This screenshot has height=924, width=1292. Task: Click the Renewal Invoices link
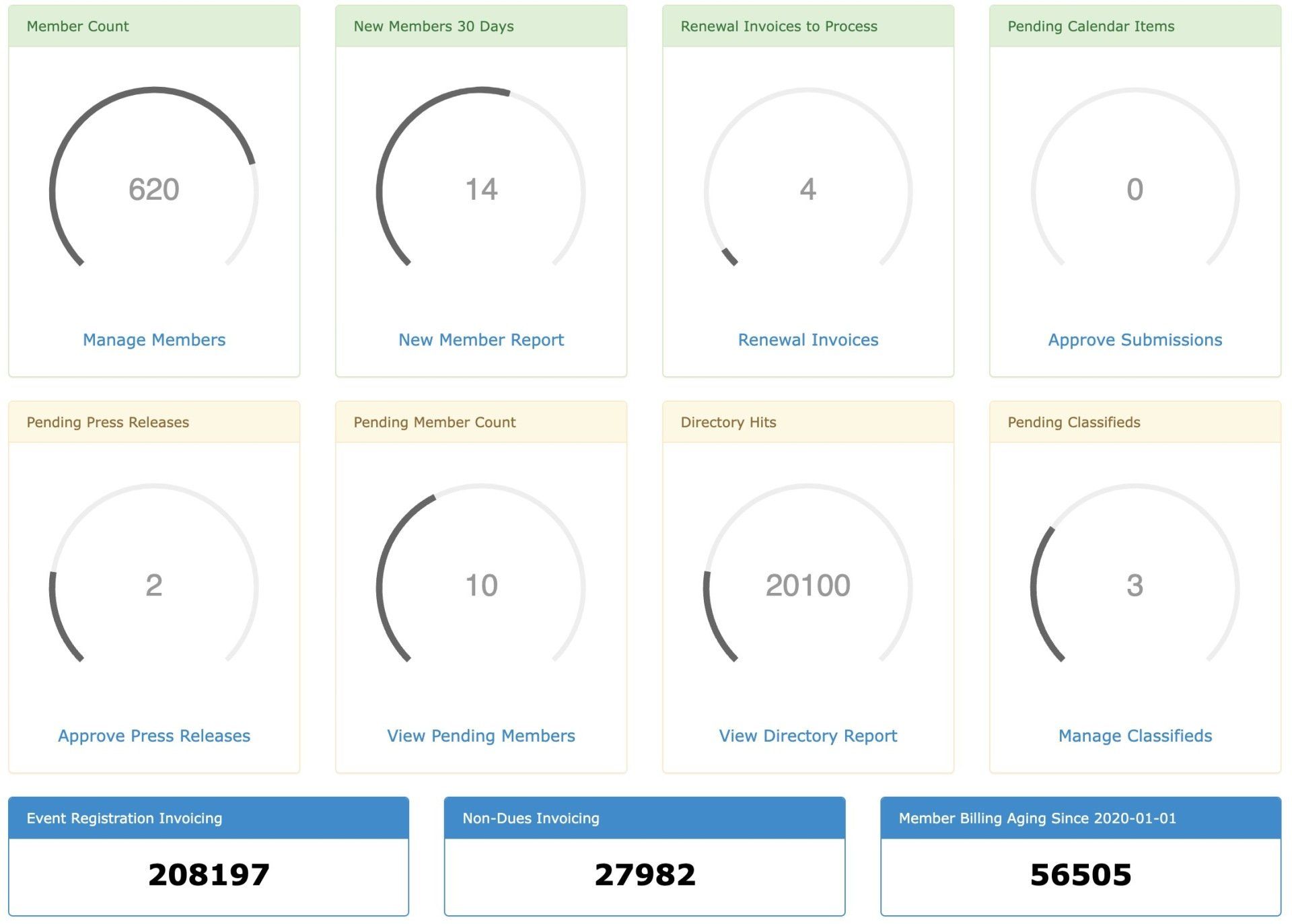click(x=808, y=340)
